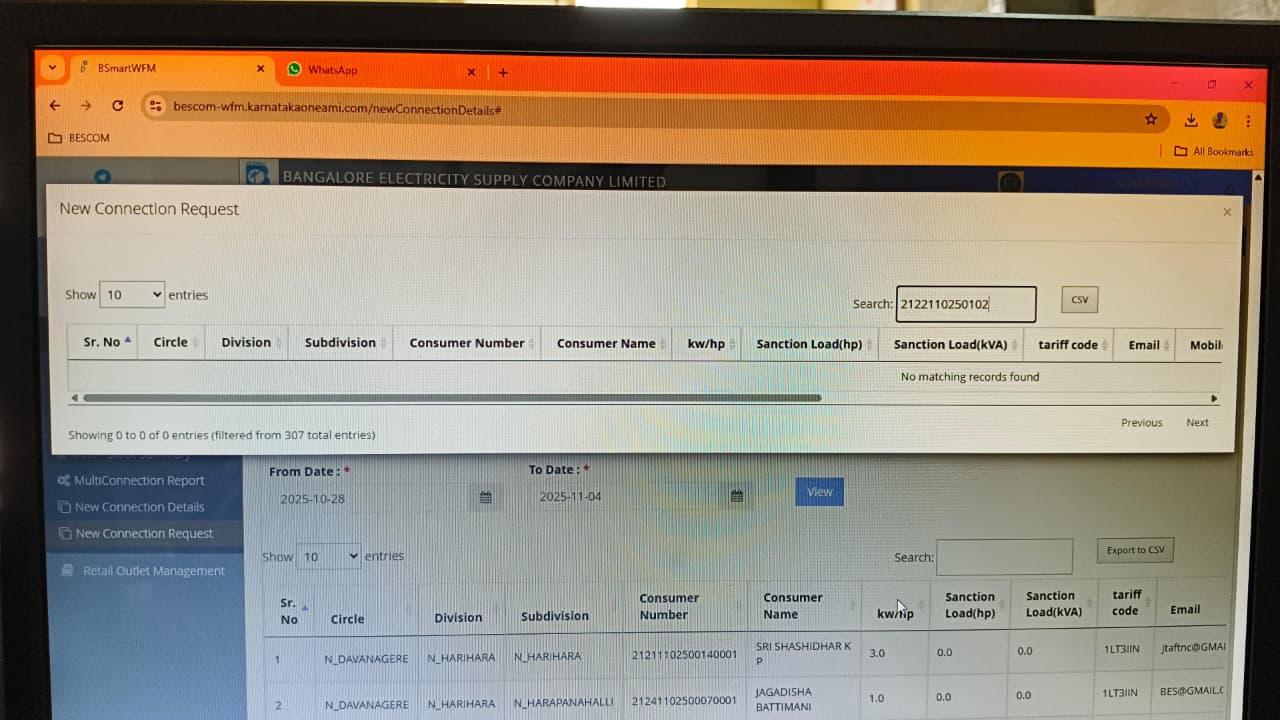Open the dialog's Show entries dropdown
Screen dimensions: 1280x720
[x=132, y=294]
